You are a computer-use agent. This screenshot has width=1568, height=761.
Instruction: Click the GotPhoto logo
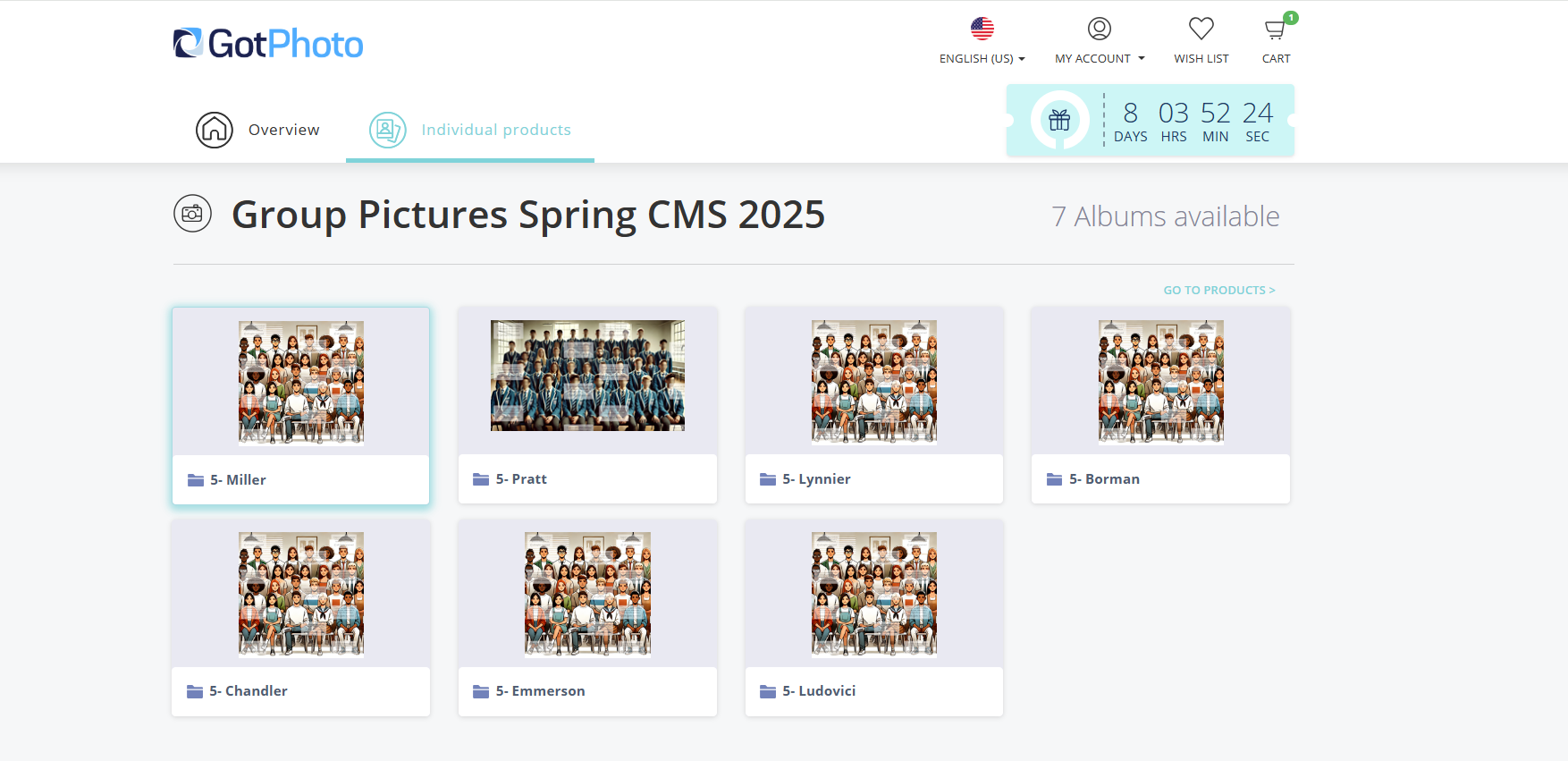click(268, 43)
